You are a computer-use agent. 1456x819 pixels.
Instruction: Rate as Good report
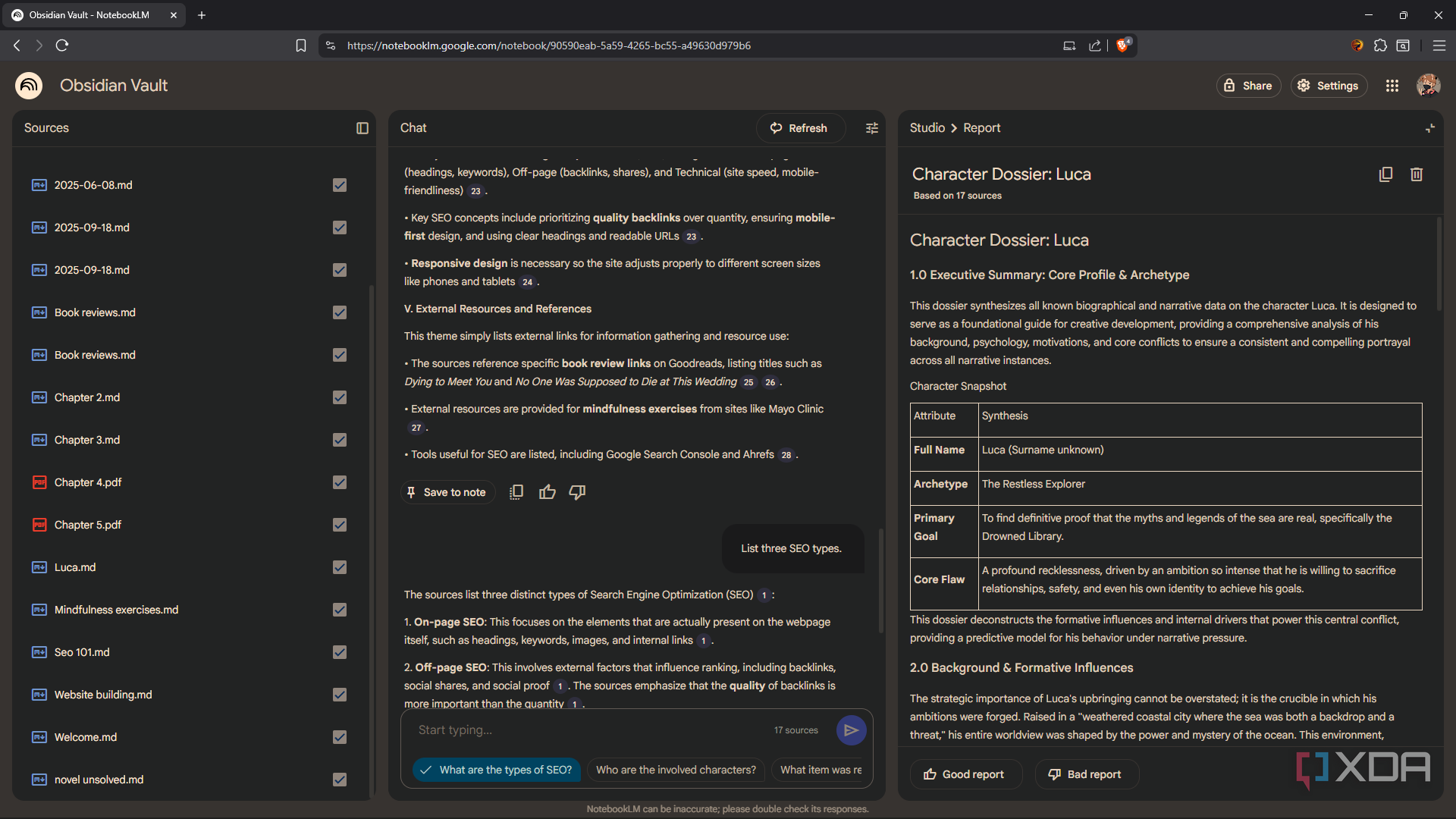[965, 774]
